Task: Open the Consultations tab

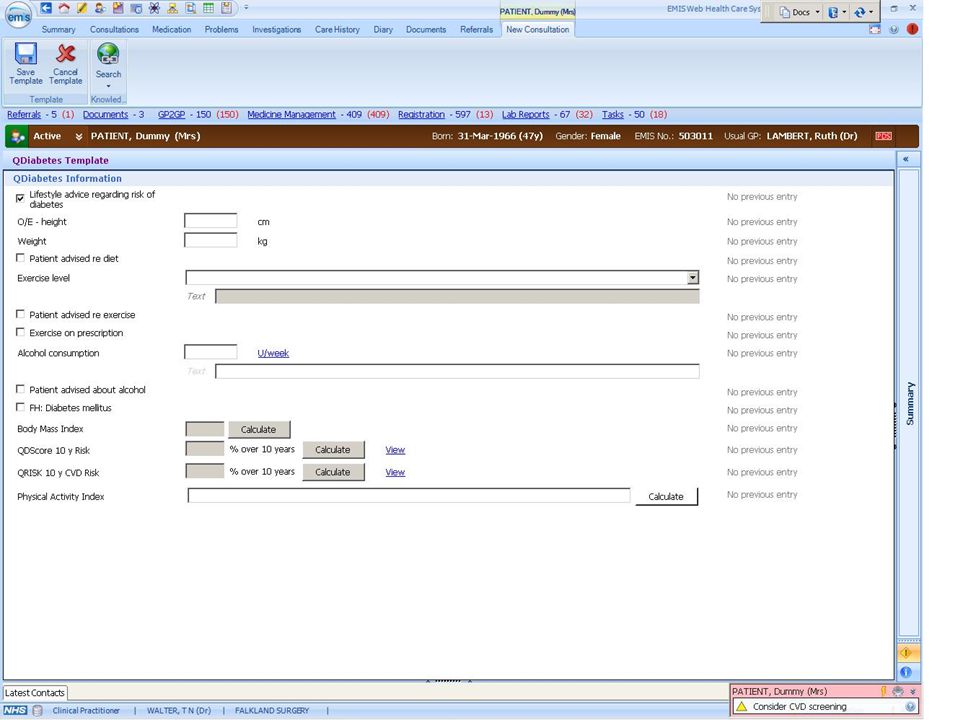Action: [x=114, y=29]
